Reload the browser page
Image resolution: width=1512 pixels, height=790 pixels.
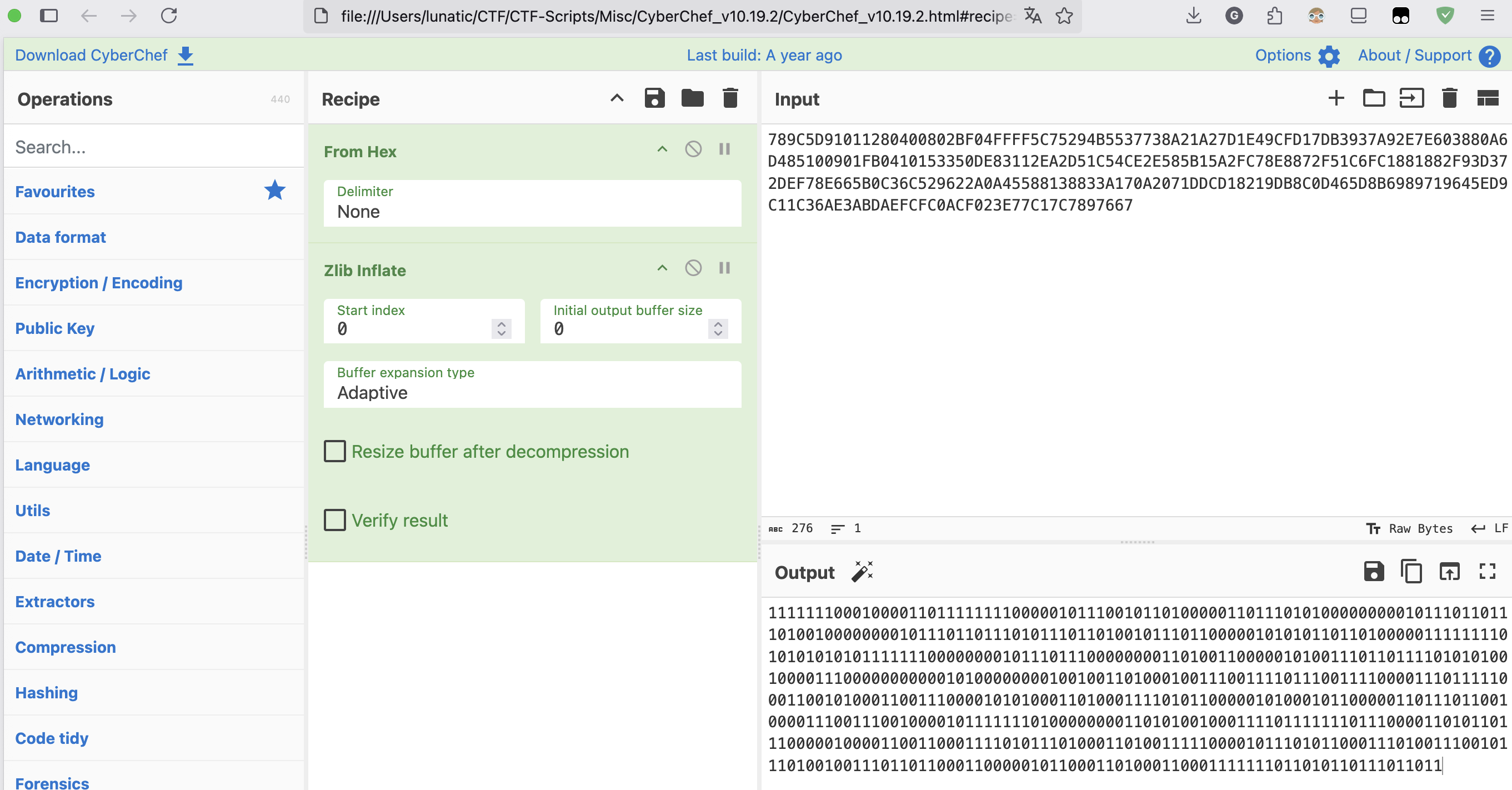pos(169,16)
